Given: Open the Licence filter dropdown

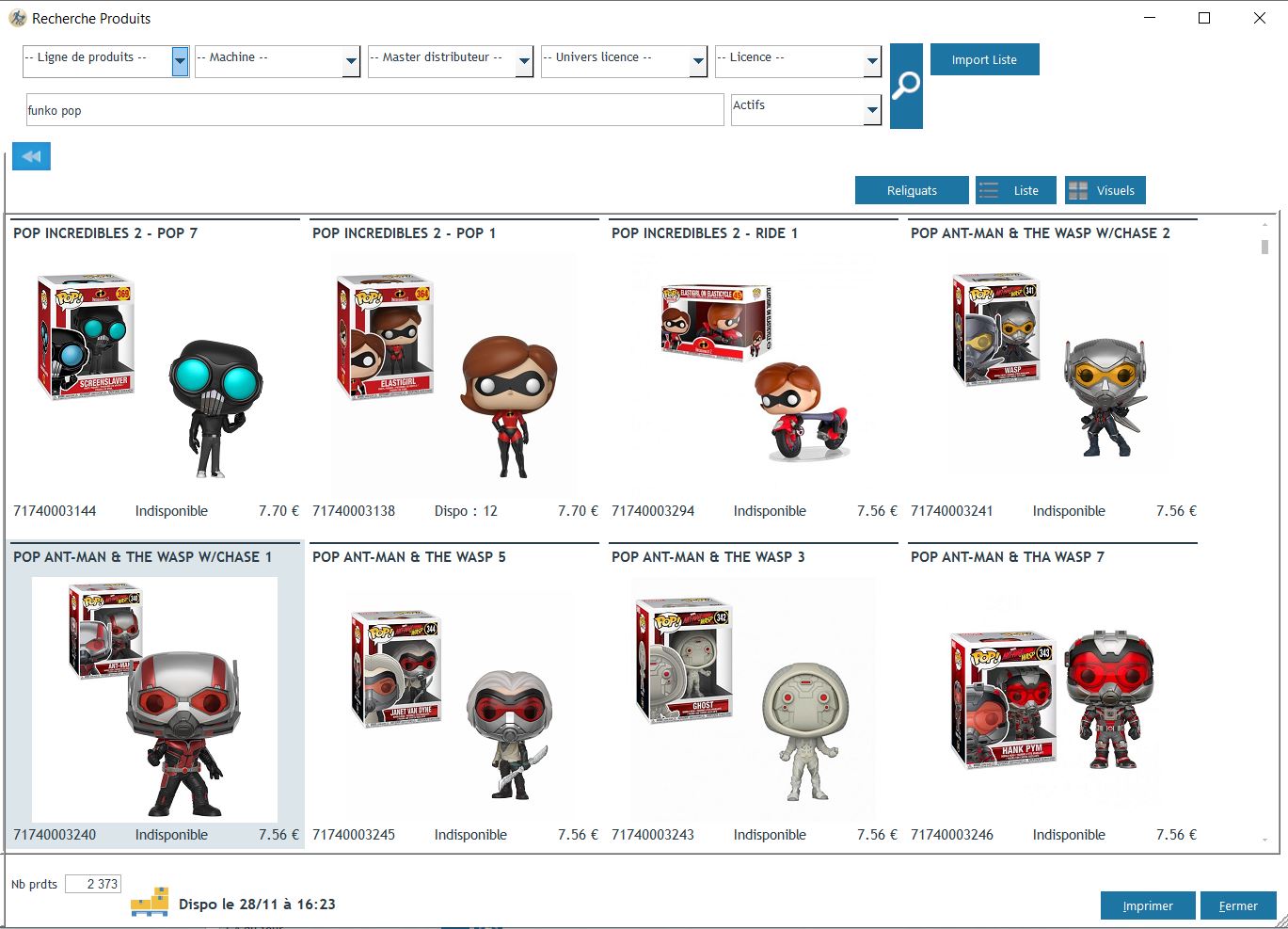Looking at the screenshot, I should [x=871, y=62].
